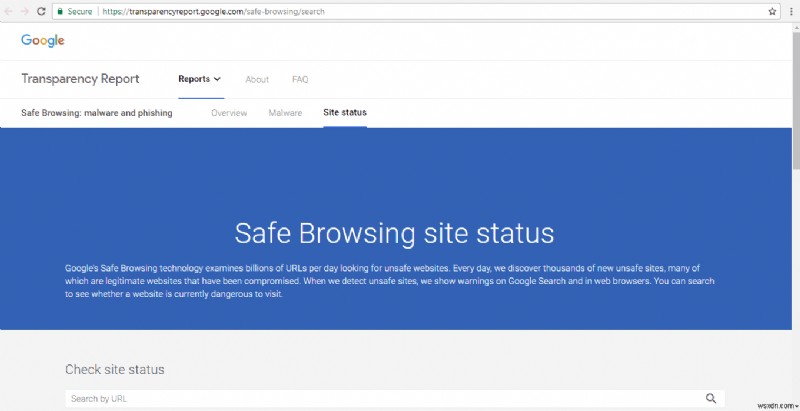Click the vertical page scrollbar
Image resolution: width=800 pixels, height=411 pixels.
pyautogui.click(x=796, y=102)
